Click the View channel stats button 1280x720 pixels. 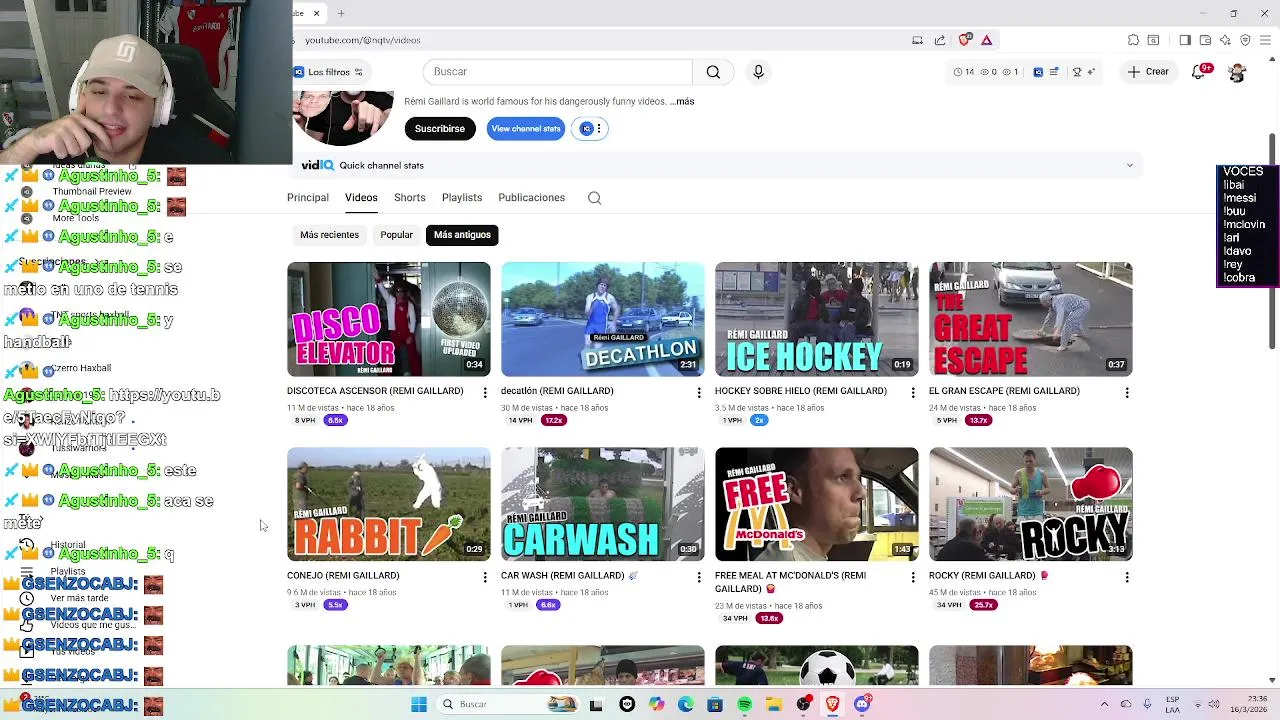[x=526, y=129]
